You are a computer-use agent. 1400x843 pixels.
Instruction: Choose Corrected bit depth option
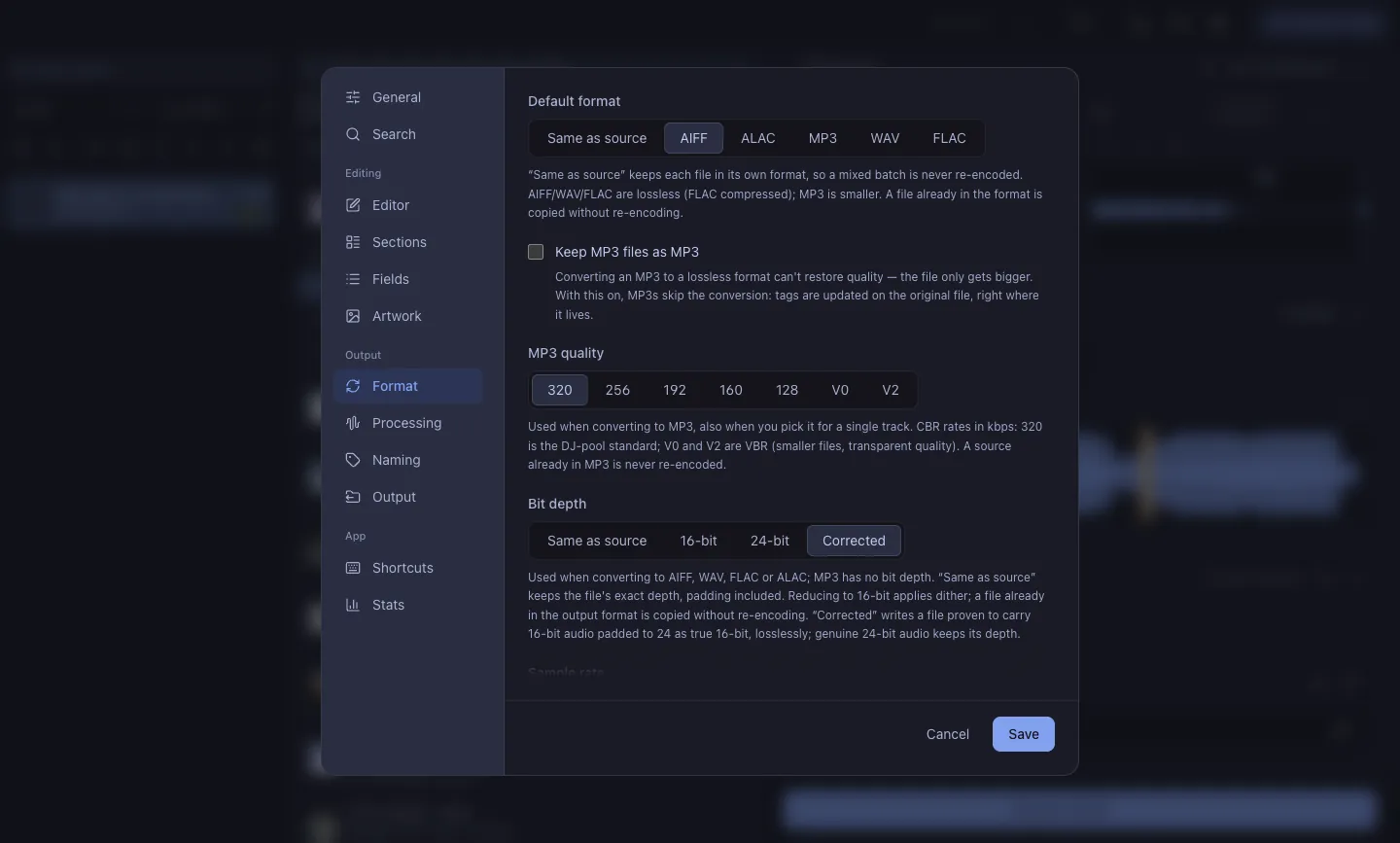(x=855, y=541)
